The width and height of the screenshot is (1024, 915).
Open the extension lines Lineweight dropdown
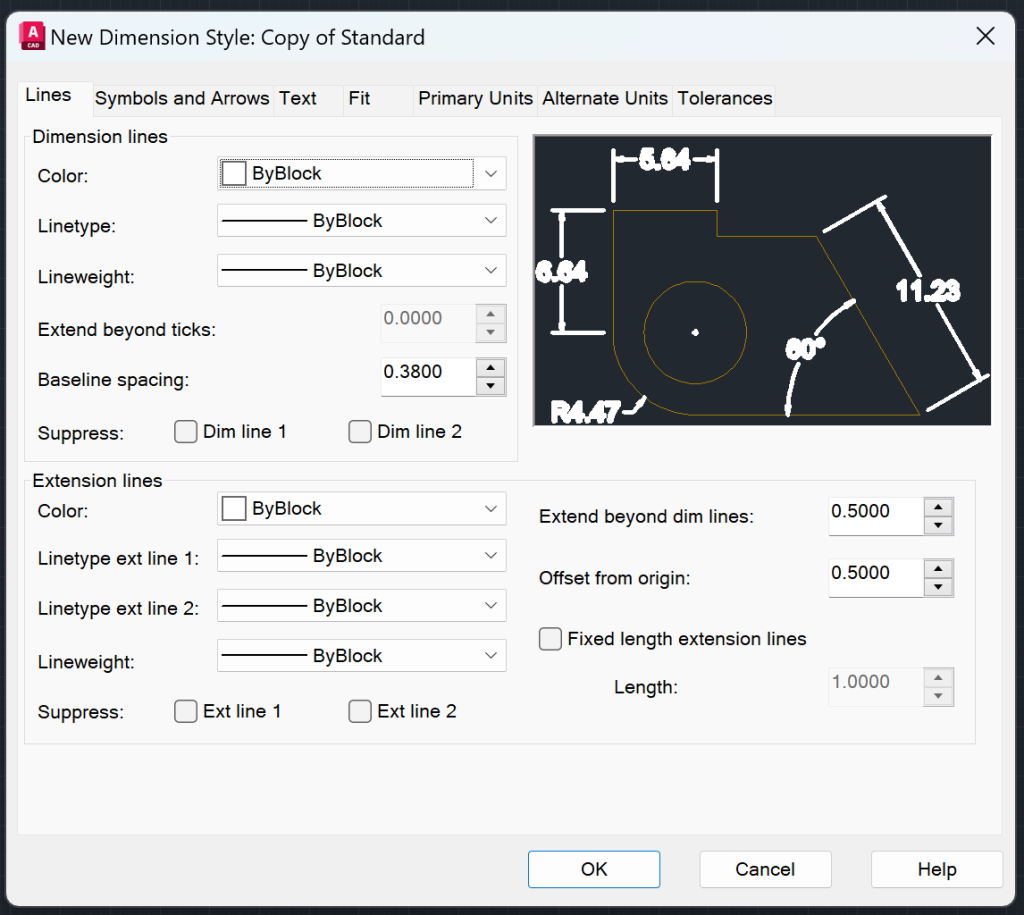pos(490,655)
